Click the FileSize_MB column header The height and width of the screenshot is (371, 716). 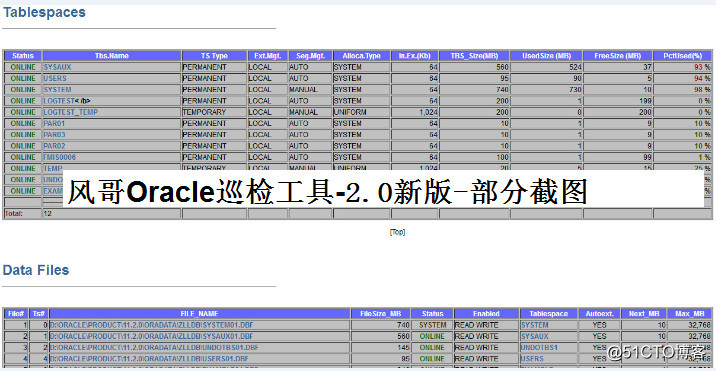click(380, 314)
